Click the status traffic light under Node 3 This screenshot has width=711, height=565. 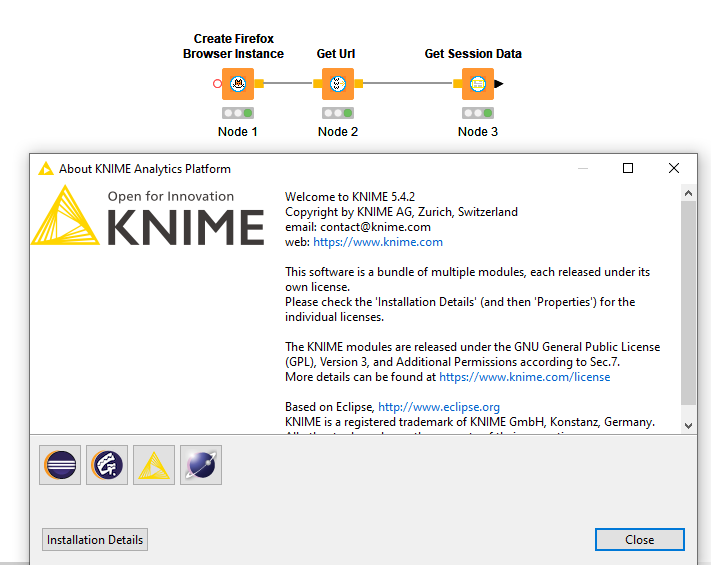(x=478, y=113)
